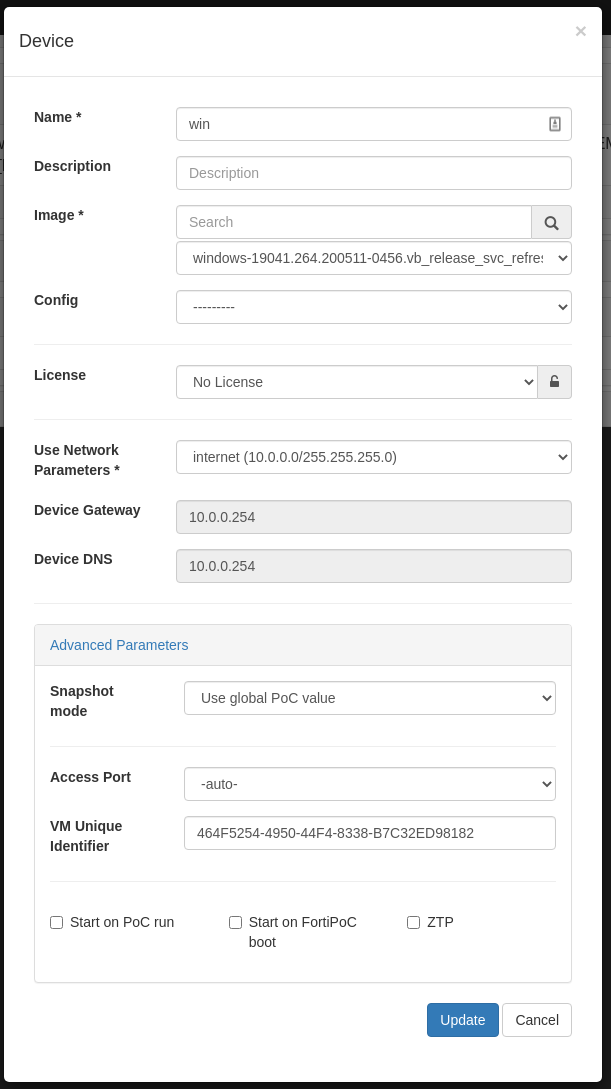Click the VM Unique Identifier field
611x1089 pixels.
[369, 833]
